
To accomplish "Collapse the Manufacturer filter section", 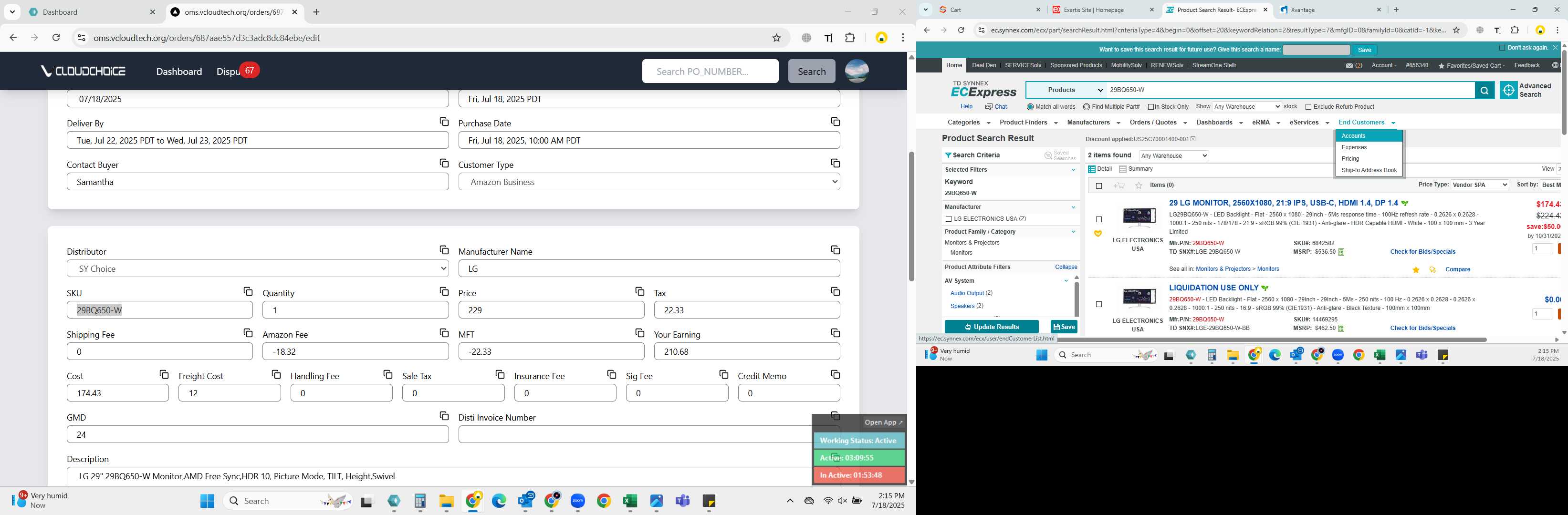I will pos(1073,207).
